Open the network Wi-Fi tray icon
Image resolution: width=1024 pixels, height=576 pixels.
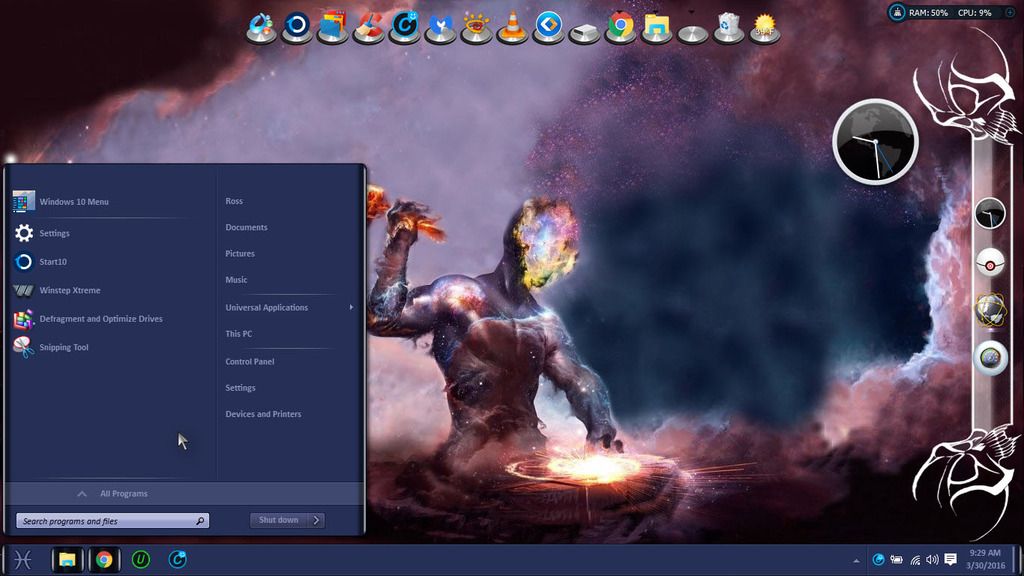coord(915,560)
